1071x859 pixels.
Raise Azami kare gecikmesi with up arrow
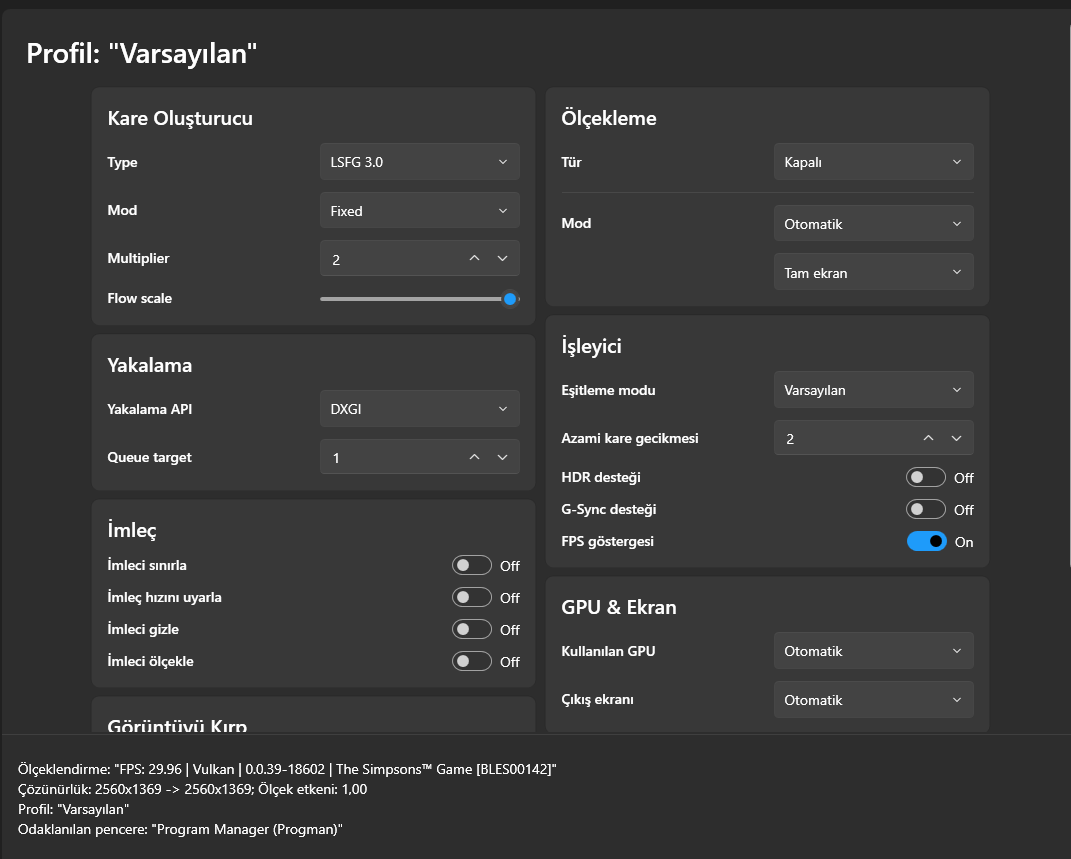928,438
